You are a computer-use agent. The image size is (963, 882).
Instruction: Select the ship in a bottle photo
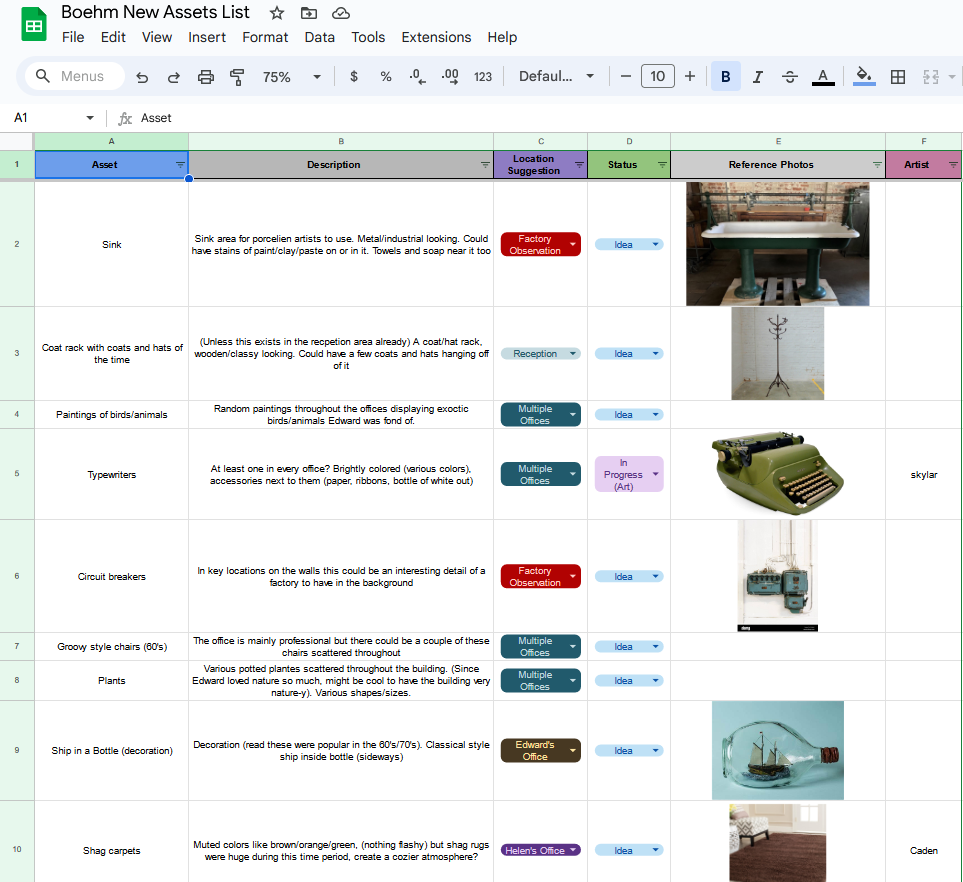pyautogui.click(x=778, y=751)
